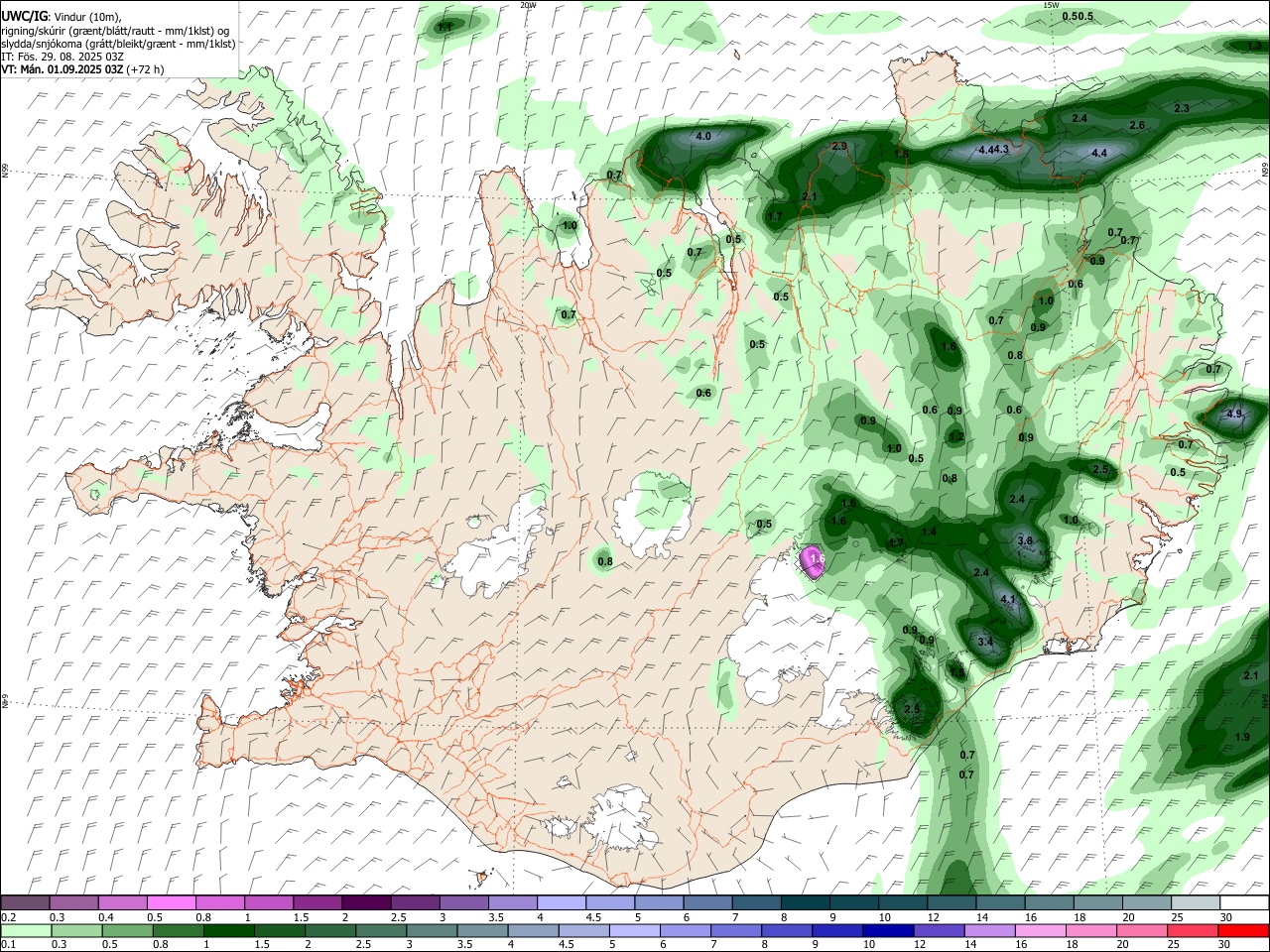This screenshot has height=952, width=1270.
Task: Click the white swatch labeled 30 in the snow scale
Action: pyautogui.click(x=1244, y=902)
